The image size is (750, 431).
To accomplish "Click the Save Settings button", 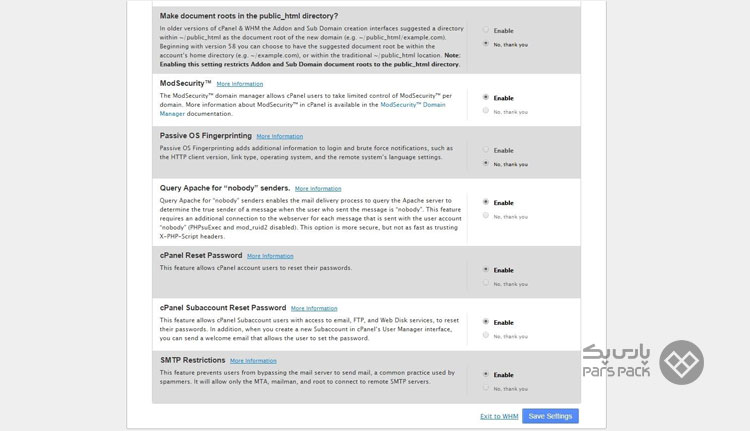I will pyautogui.click(x=550, y=416).
